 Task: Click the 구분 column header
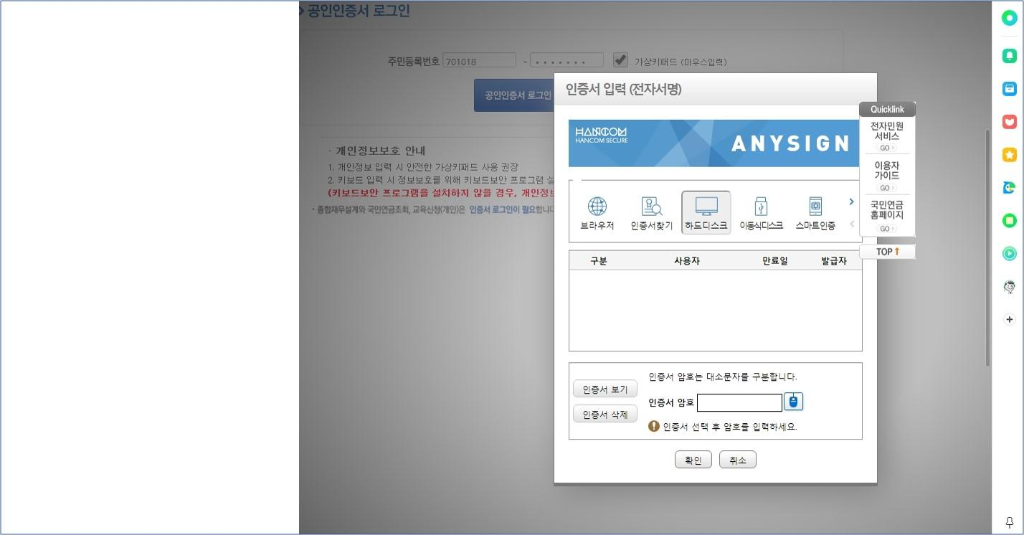[x=598, y=261]
